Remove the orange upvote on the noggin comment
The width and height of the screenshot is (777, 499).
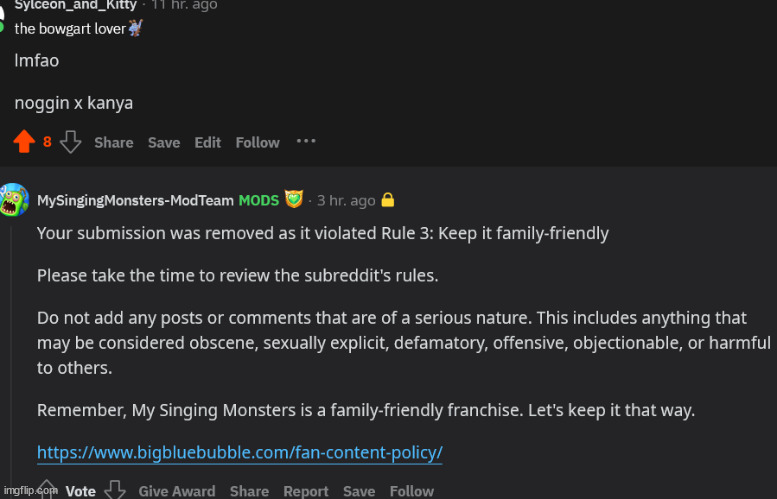24,142
